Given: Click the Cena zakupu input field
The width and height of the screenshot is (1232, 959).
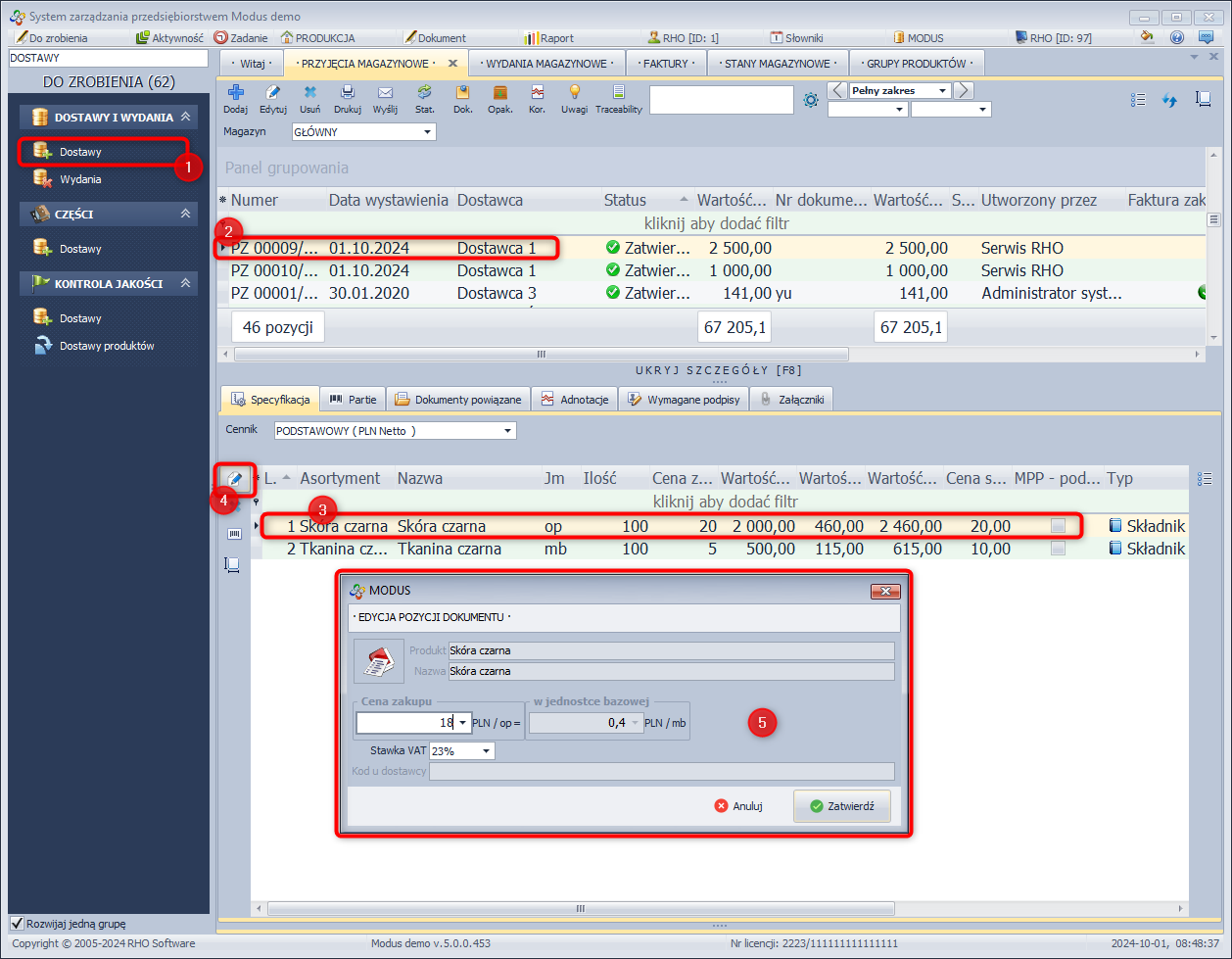Looking at the screenshot, I should click(405, 723).
